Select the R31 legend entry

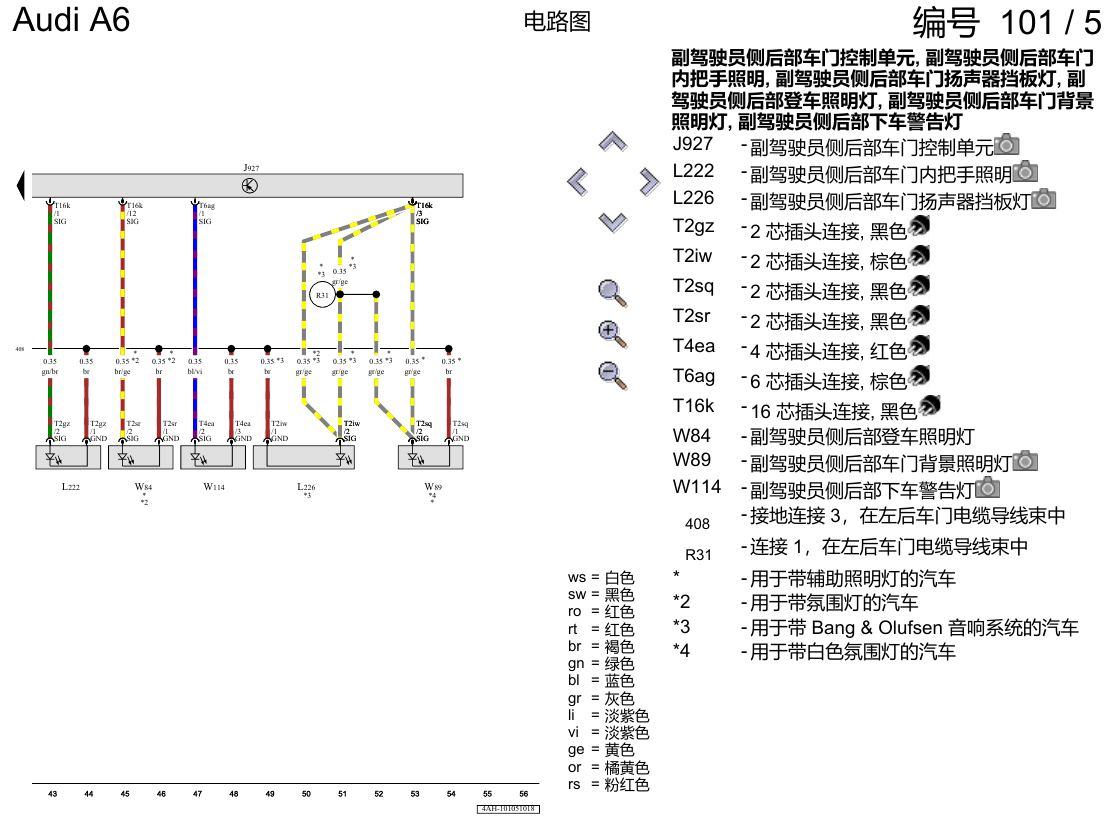tap(856, 550)
